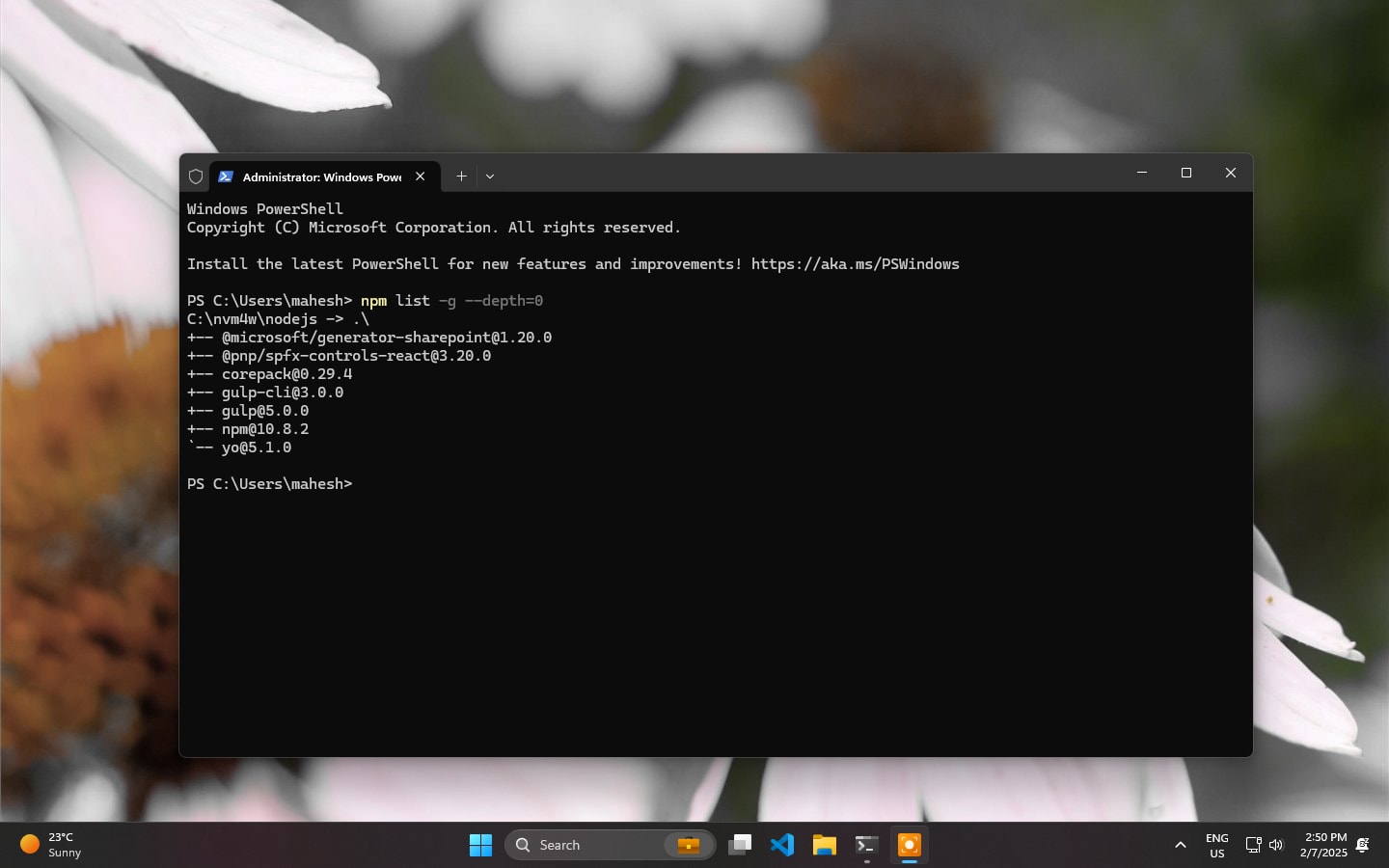The image size is (1389, 868).
Task: Click the last PS C:\Users\mahesh> prompt
Action: (270, 484)
